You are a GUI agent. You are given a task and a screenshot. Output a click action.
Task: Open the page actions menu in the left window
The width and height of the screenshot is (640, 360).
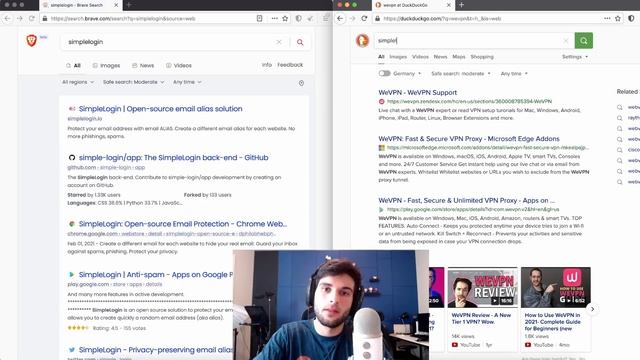274,18
